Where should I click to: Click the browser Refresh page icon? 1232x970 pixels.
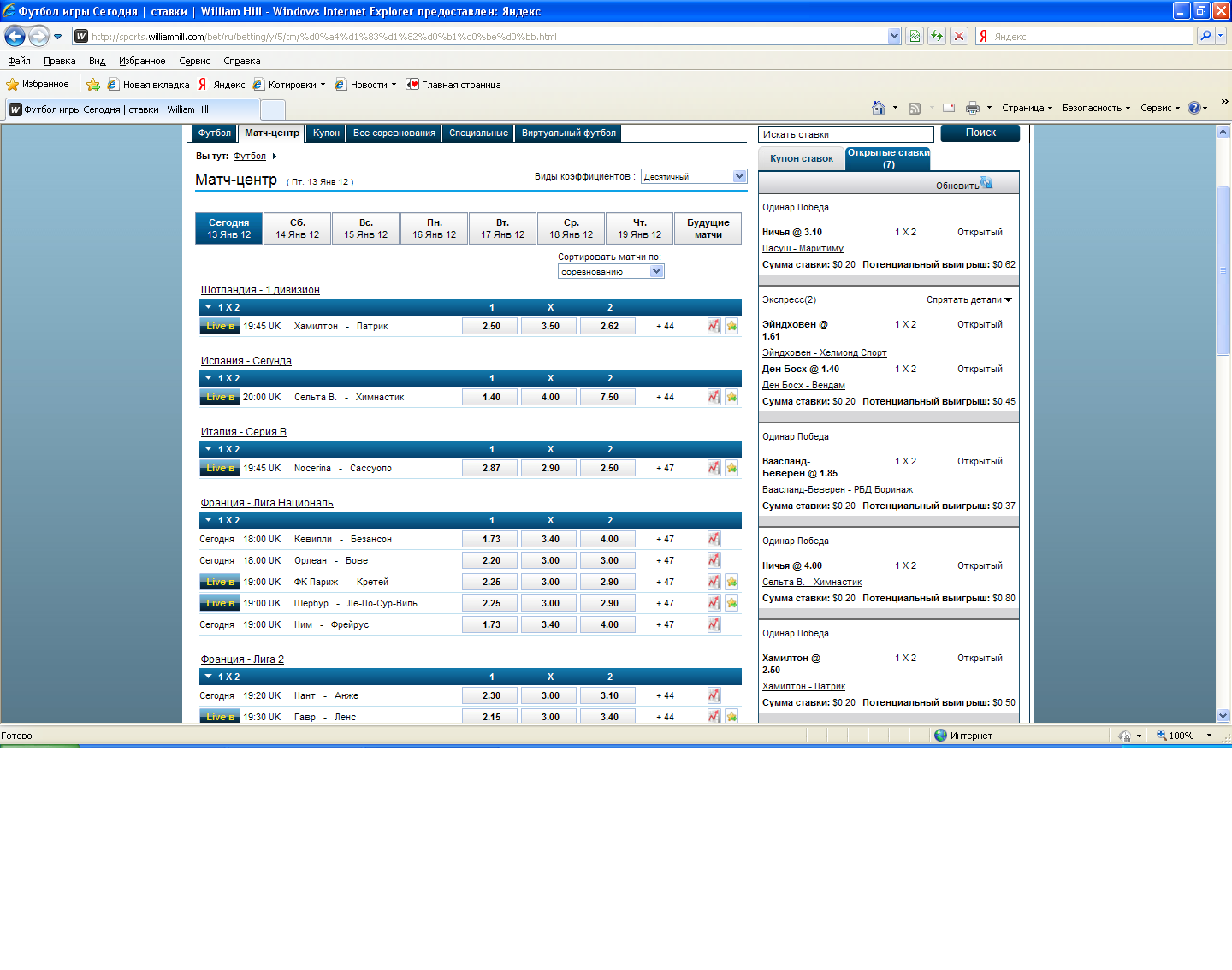(x=937, y=36)
